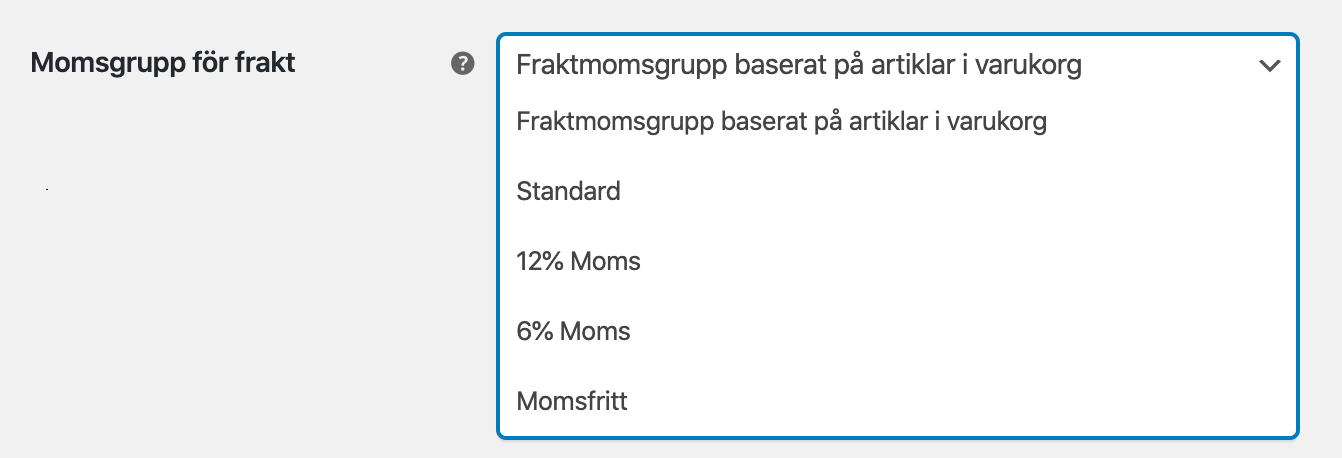Image resolution: width=1342 pixels, height=458 pixels.
Task: Click the Momsgrupp för frakt label
Action: click(x=163, y=64)
